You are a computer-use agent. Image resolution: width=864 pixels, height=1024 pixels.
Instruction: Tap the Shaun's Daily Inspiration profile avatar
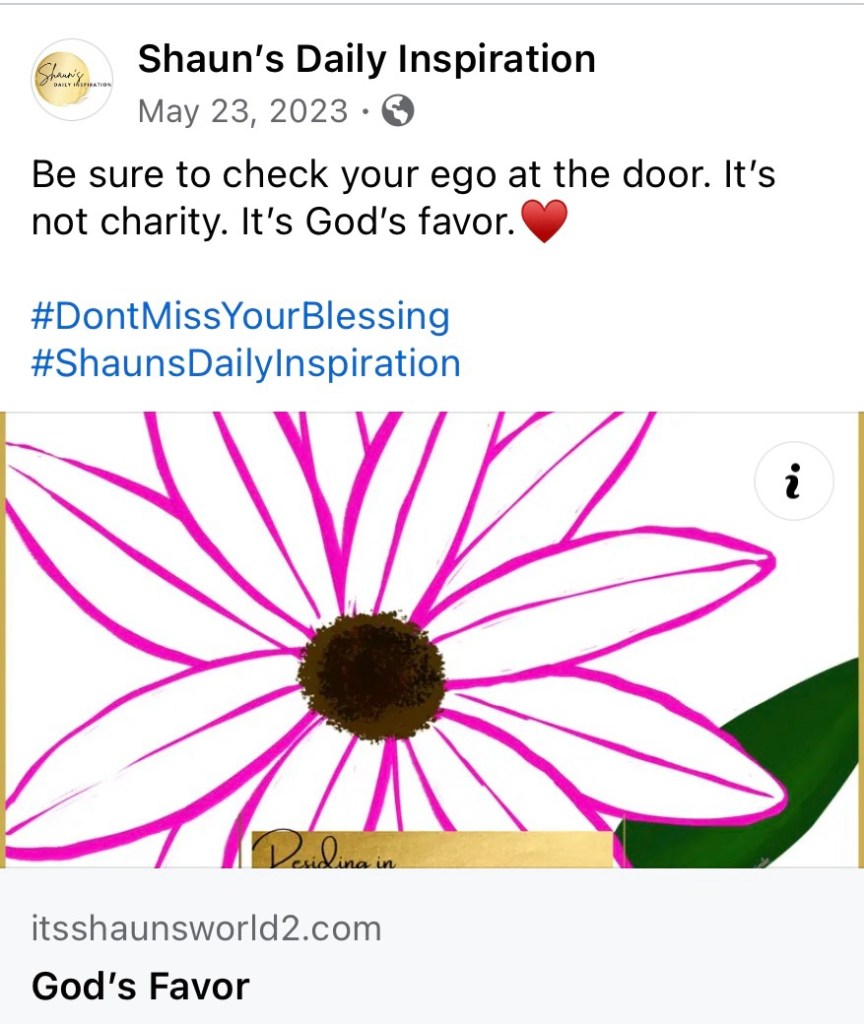click(x=72, y=80)
